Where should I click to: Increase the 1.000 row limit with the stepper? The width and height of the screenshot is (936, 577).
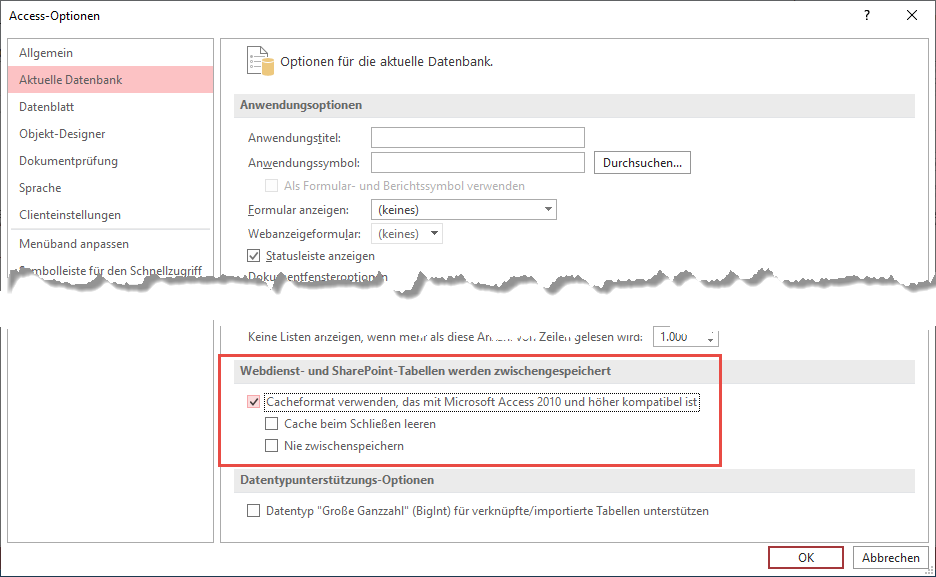click(712, 333)
